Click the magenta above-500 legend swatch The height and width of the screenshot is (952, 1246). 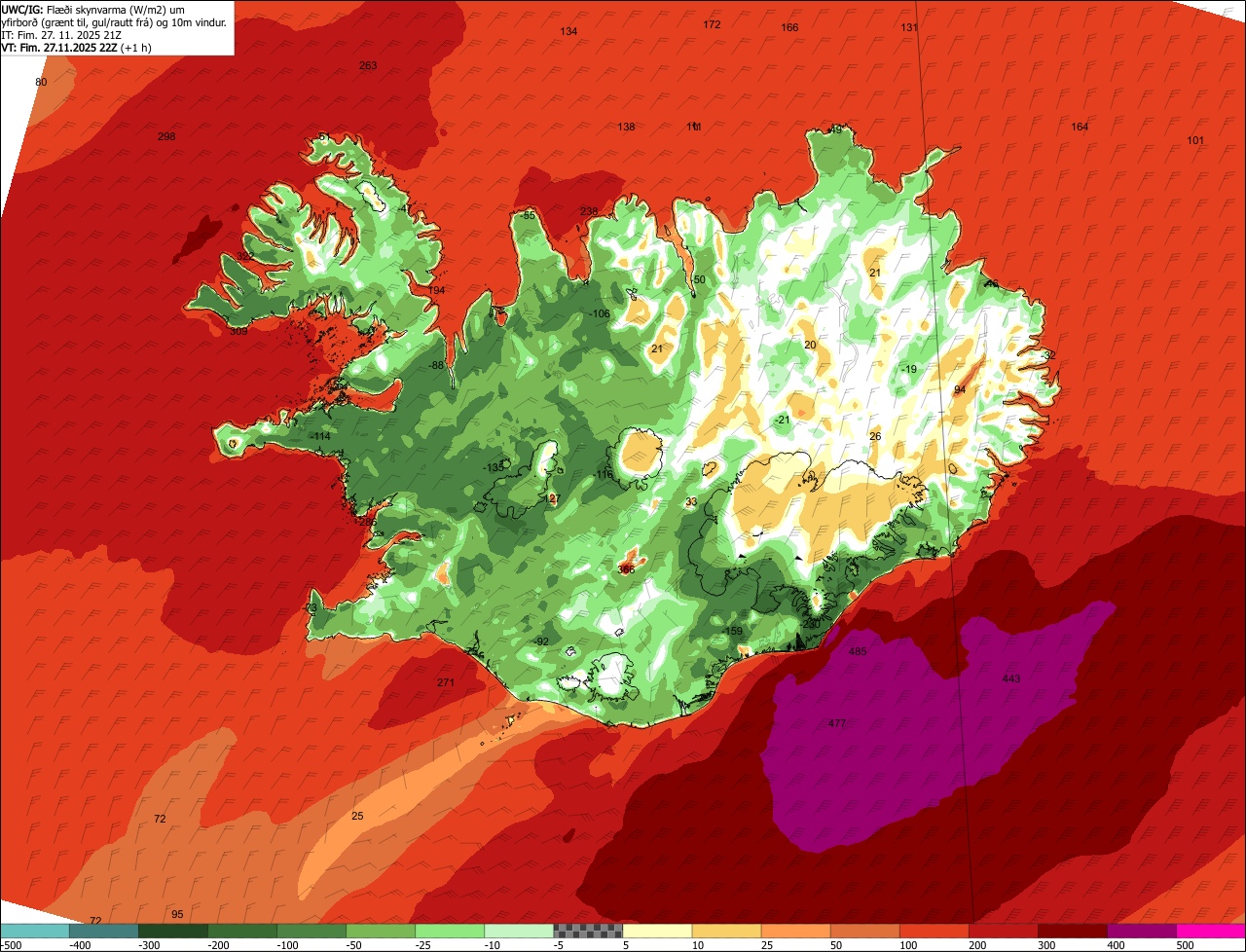pyautogui.click(x=1211, y=931)
